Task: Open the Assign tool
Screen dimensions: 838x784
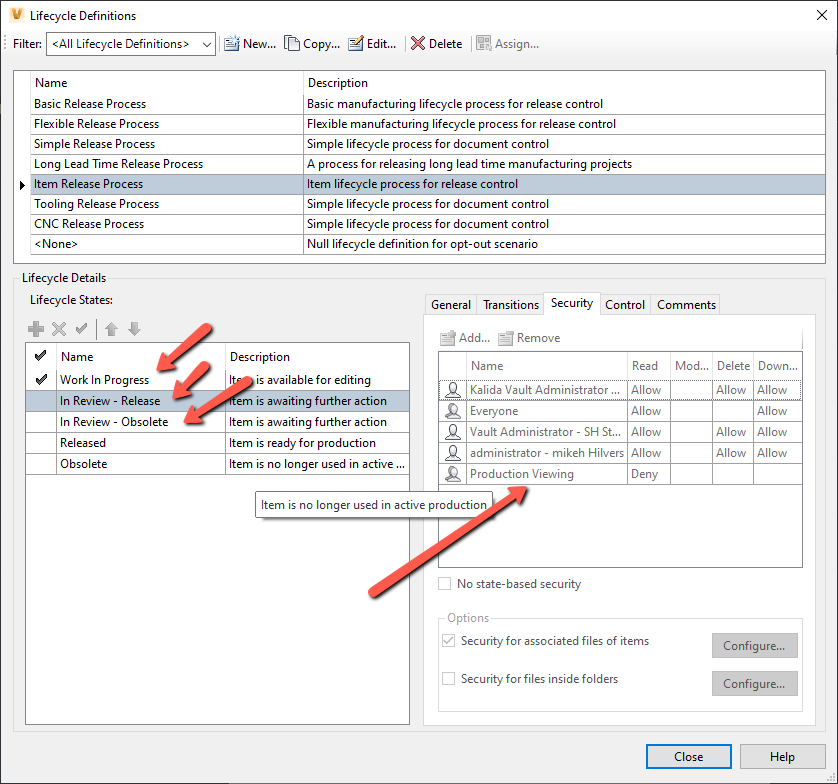Action: point(505,43)
